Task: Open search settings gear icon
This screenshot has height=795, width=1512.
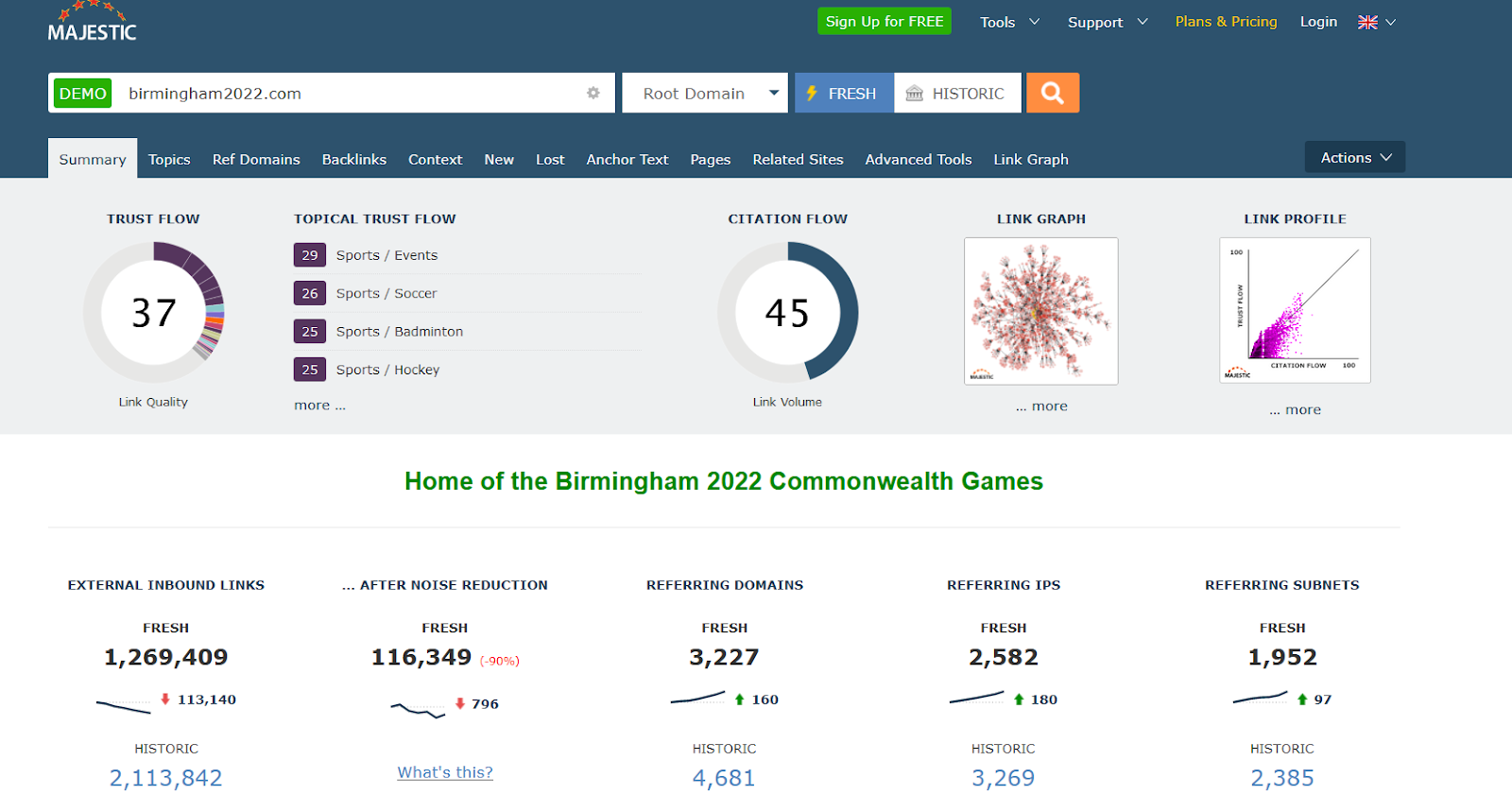Action: (593, 93)
